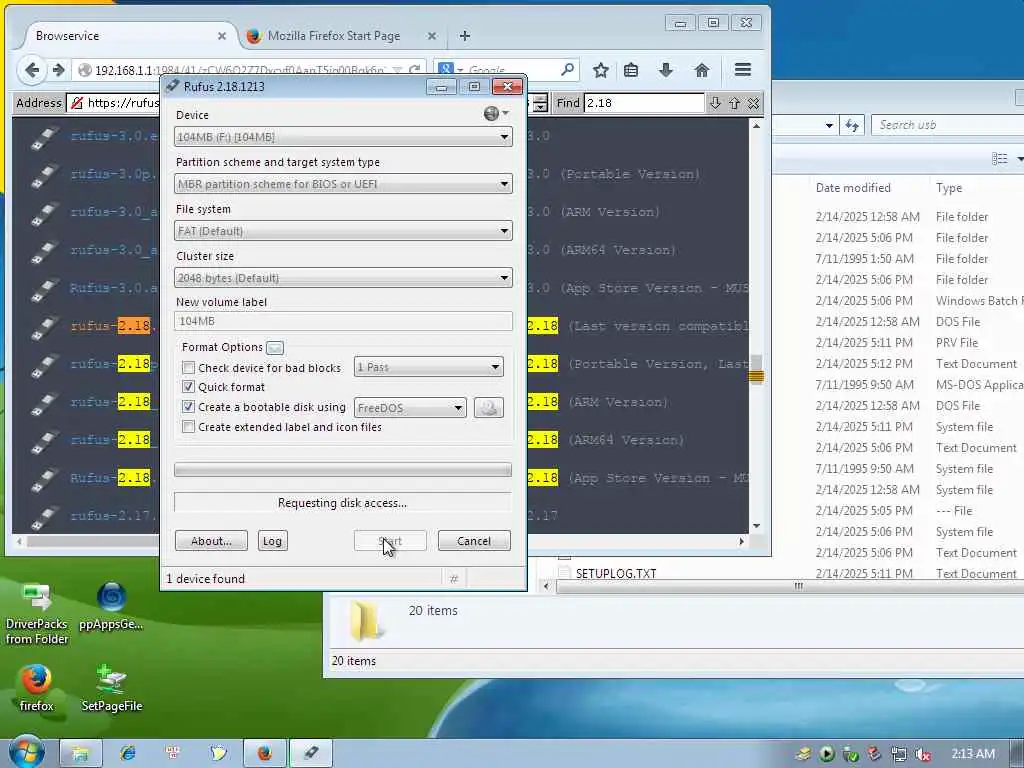Click Explorer refresh arrows button

[852, 125]
